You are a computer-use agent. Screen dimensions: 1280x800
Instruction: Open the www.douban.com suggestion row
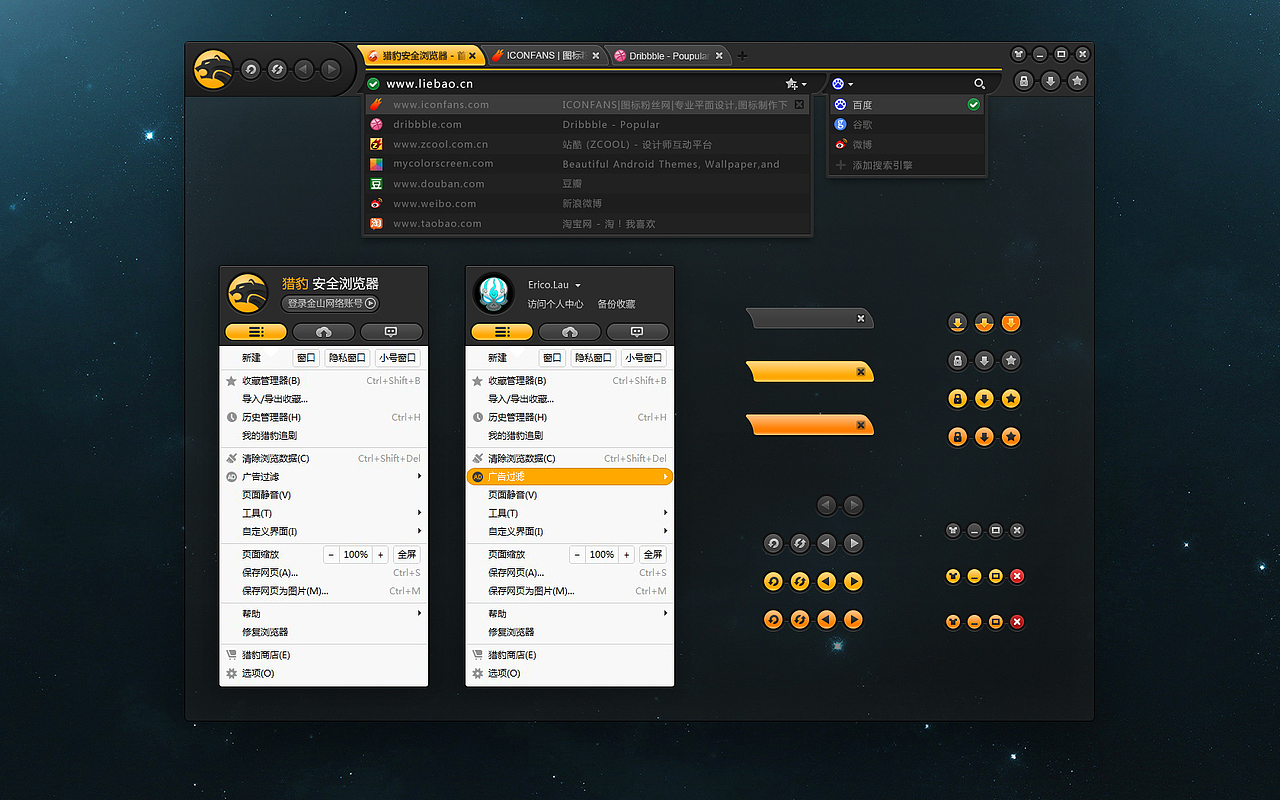pos(587,184)
